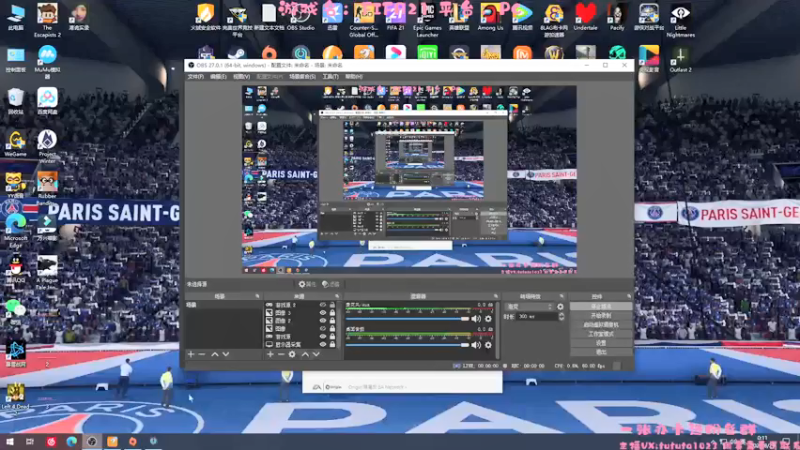The width and height of the screenshot is (800, 450).
Task: Float the 来源 dock with header icon
Action: [x=337, y=296]
